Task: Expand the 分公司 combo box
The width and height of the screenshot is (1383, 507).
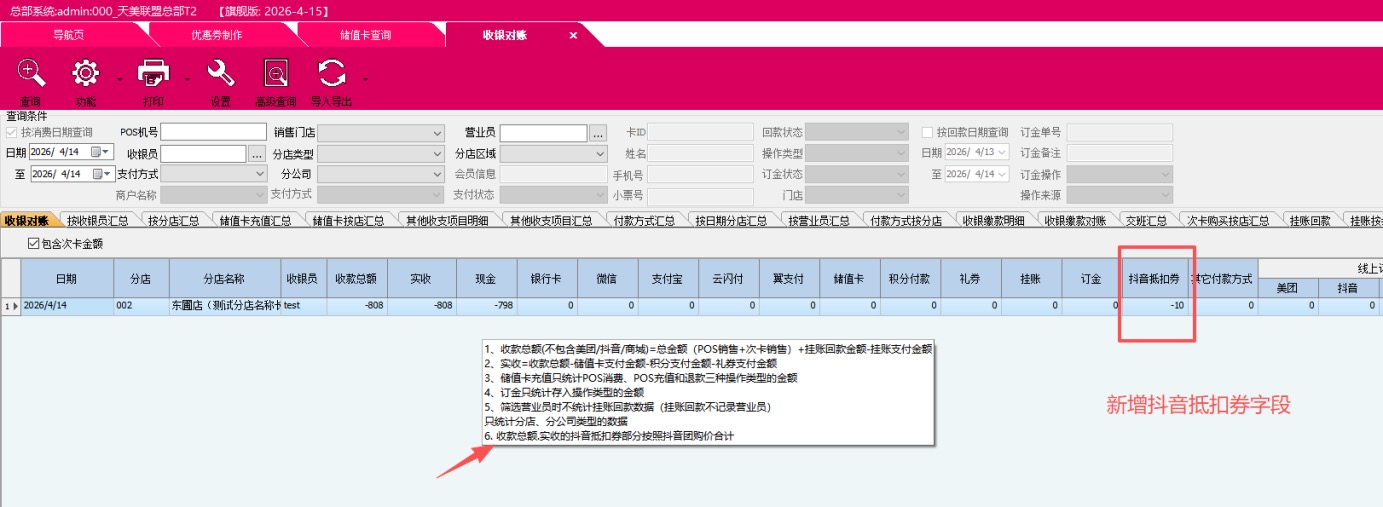Action: 437,174
